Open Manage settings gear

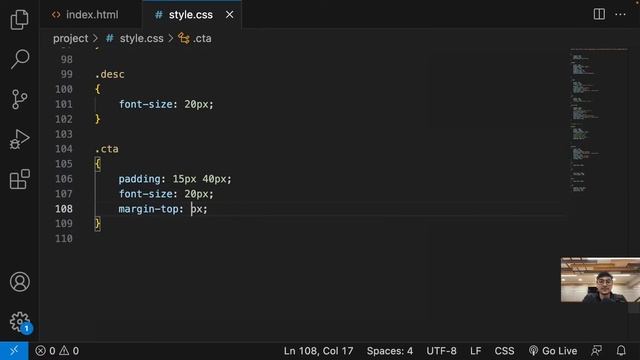click(x=20, y=322)
